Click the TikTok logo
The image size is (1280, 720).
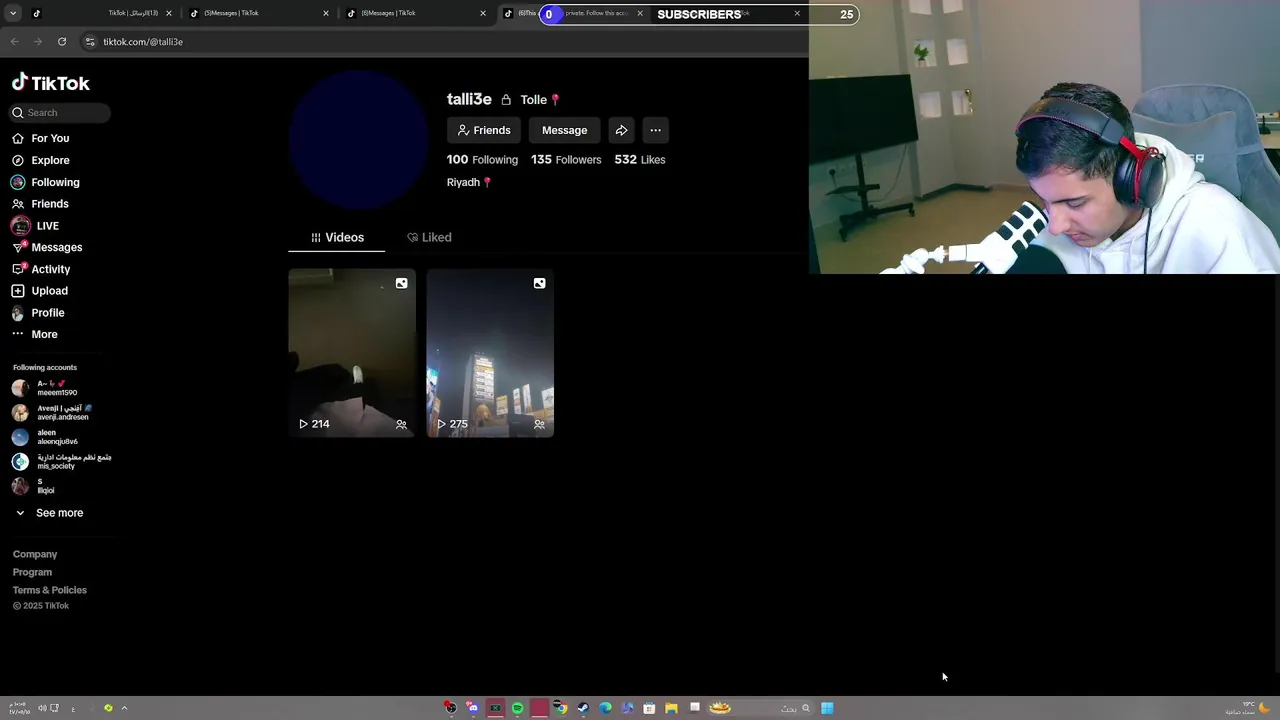coord(51,83)
